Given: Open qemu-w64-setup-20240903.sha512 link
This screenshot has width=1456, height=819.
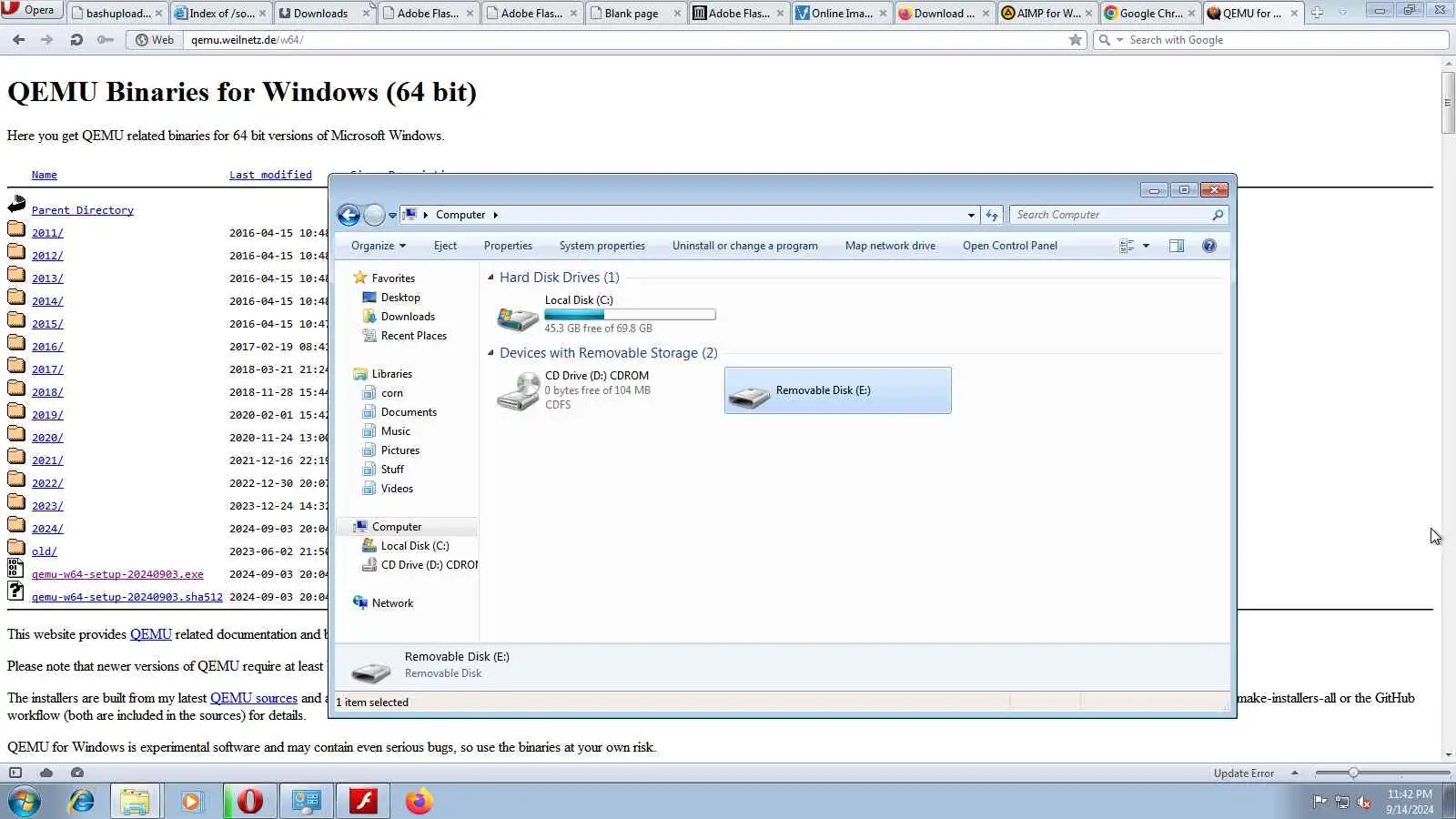Looking at the screenshot, I should click(127, 597).
